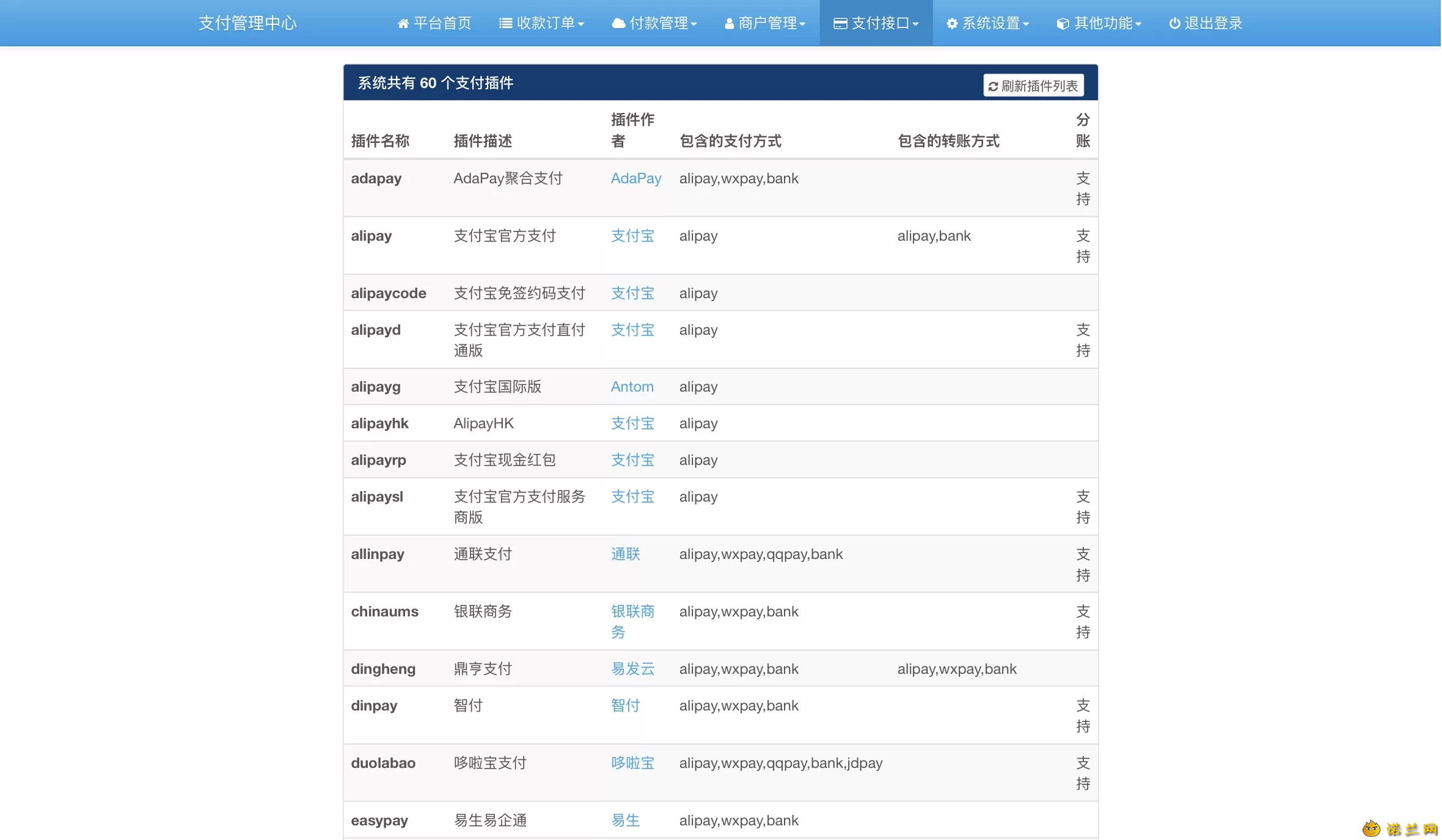Select the adapay plugin name

coord(376,178)
